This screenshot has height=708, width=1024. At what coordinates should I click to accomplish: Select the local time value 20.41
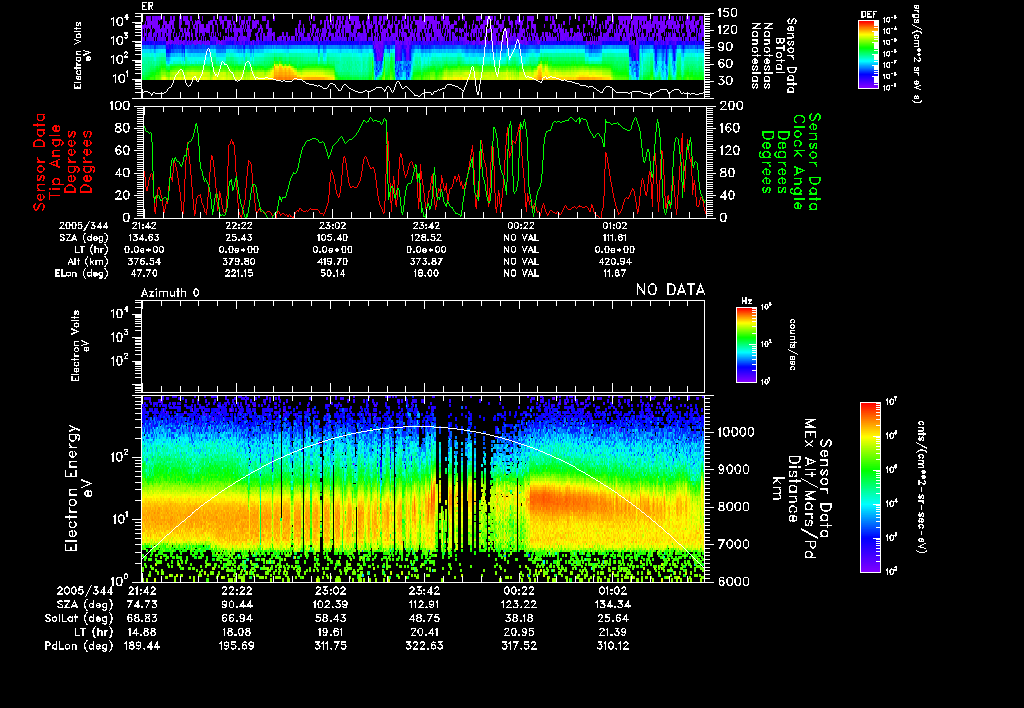pos(424,632)
